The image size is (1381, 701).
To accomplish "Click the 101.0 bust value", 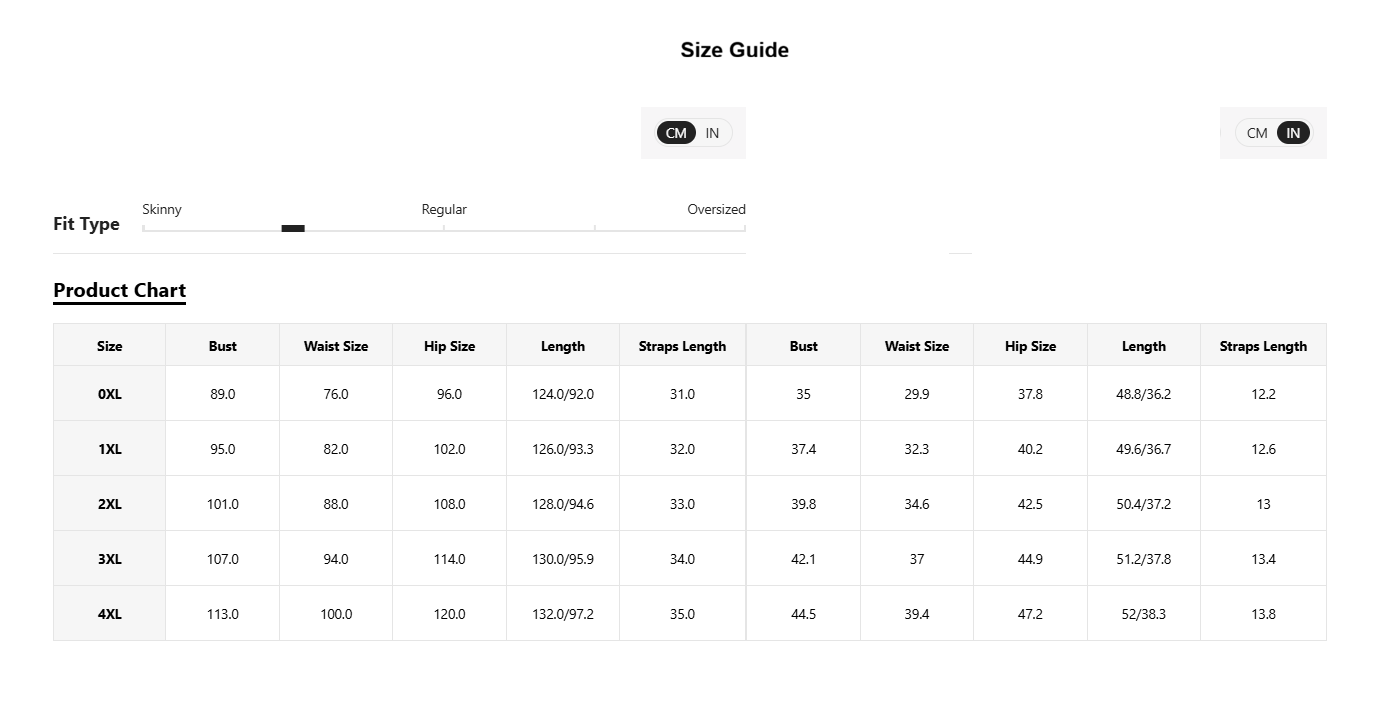I will point(223,504).
